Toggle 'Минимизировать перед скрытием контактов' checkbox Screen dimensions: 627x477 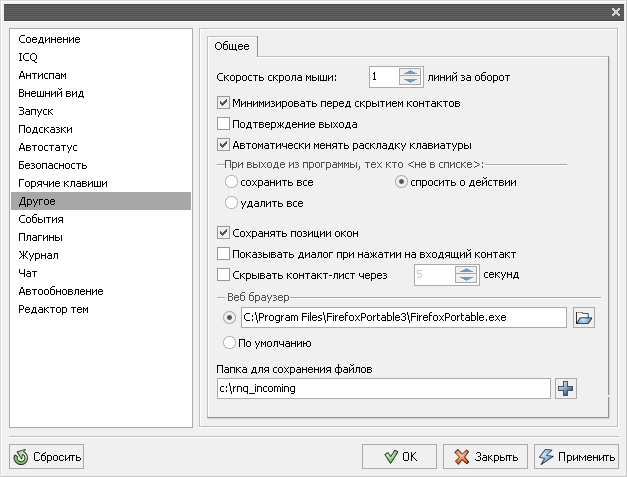[x=223, y=103]
